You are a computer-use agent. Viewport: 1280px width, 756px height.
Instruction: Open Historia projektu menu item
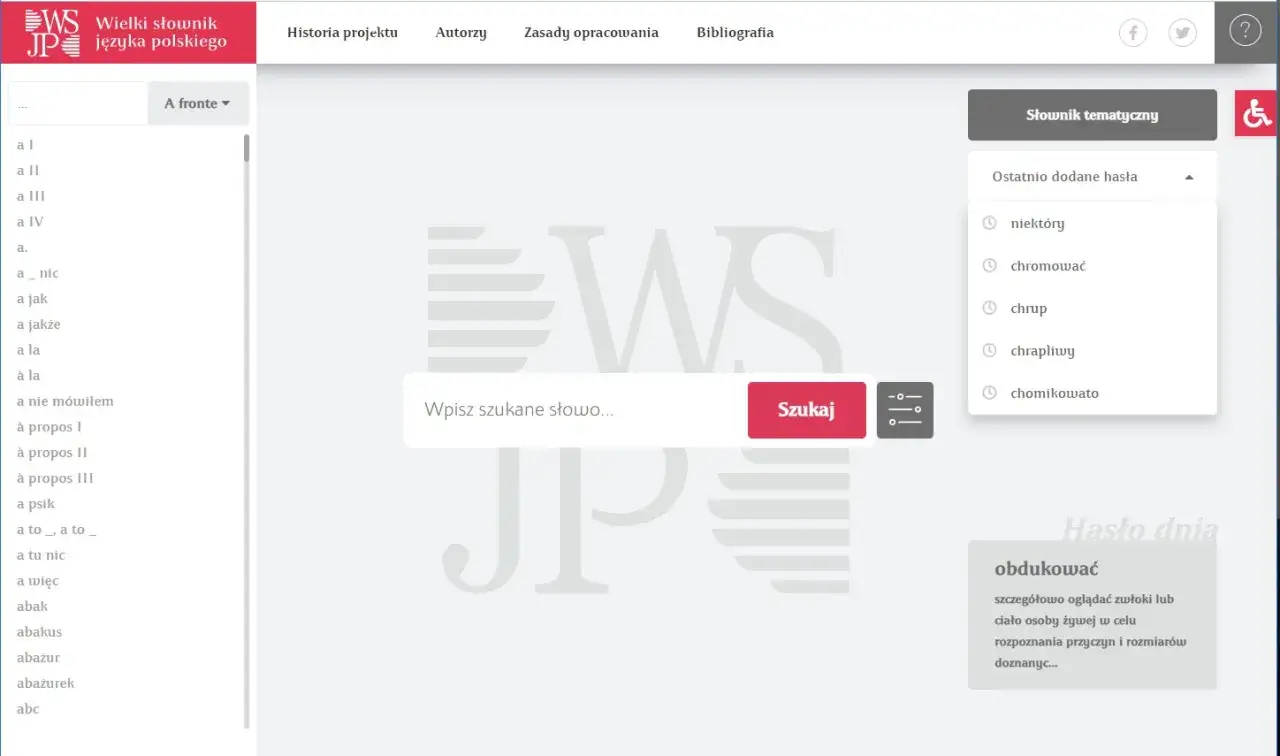[342, 32]
